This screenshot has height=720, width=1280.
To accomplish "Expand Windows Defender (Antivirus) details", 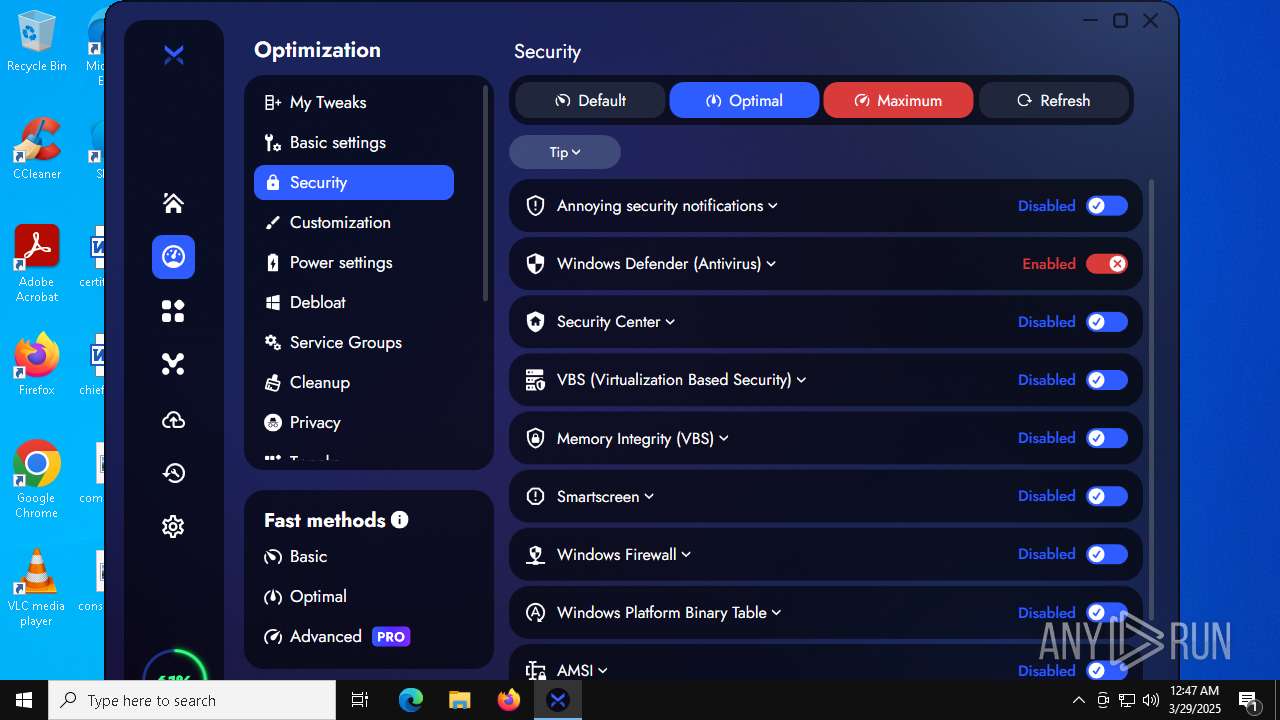I will (x=771, y=264).
